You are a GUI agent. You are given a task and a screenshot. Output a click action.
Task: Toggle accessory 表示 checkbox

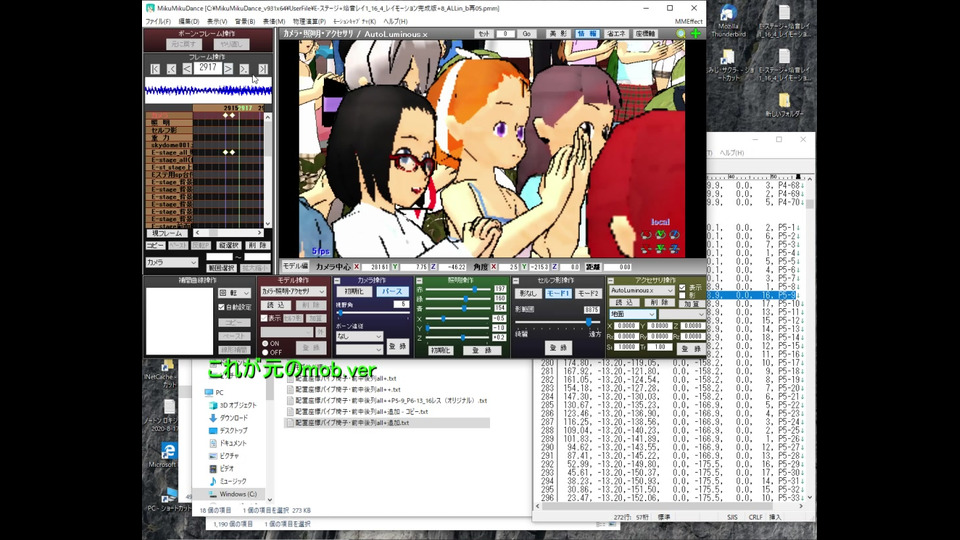(x=682, y=287)
